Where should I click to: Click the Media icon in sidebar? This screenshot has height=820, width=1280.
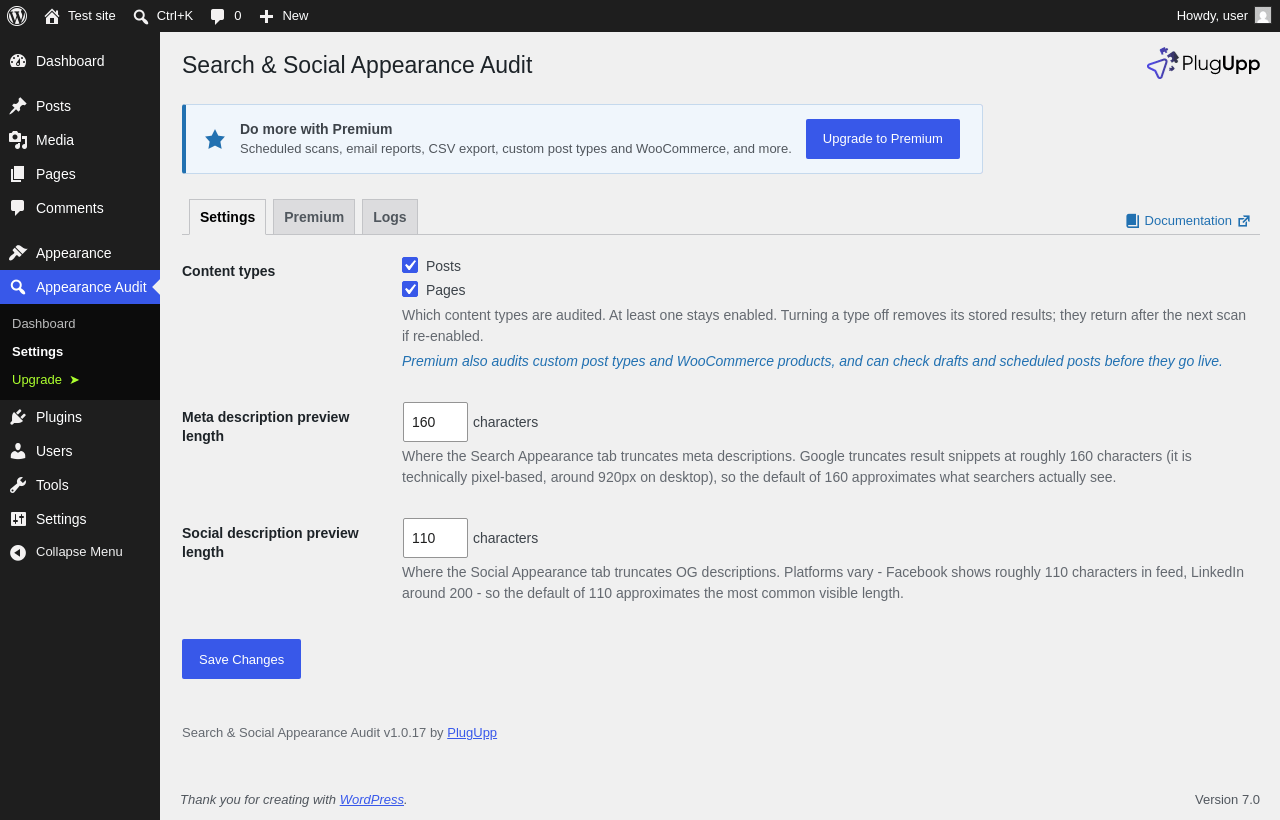click(x=18, y=140)
